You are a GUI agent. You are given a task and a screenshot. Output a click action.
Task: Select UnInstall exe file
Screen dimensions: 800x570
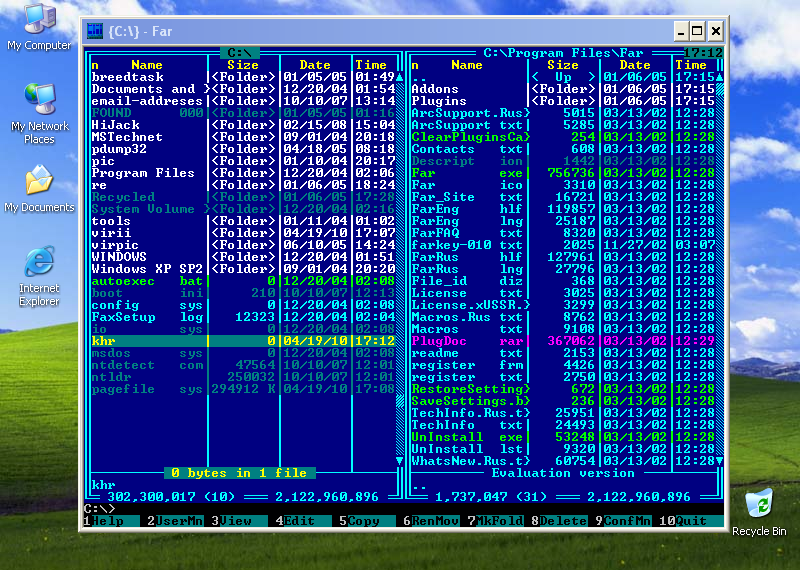(563, 437)
